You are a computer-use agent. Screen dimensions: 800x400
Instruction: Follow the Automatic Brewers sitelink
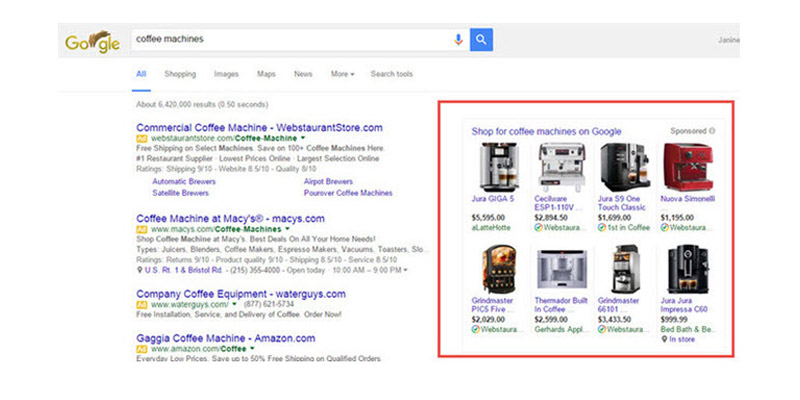pyautogui.click(x=184, y=182)
